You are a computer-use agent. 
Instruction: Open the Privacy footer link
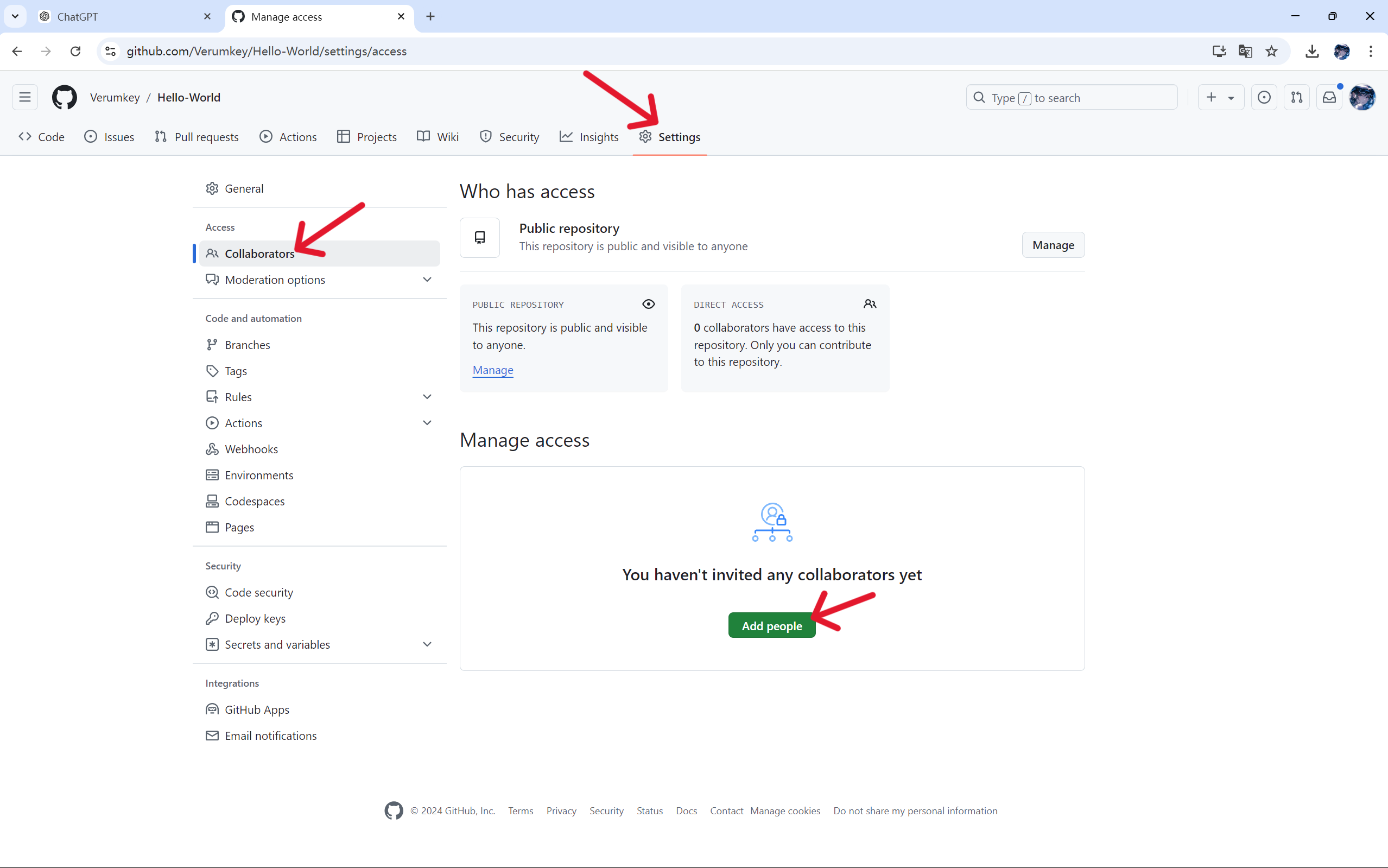click(x=561, y=810)
